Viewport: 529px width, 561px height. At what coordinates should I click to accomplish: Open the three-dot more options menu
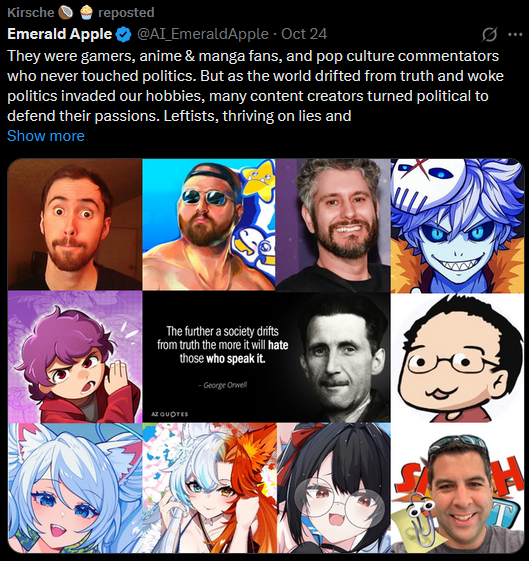(515, 35)
